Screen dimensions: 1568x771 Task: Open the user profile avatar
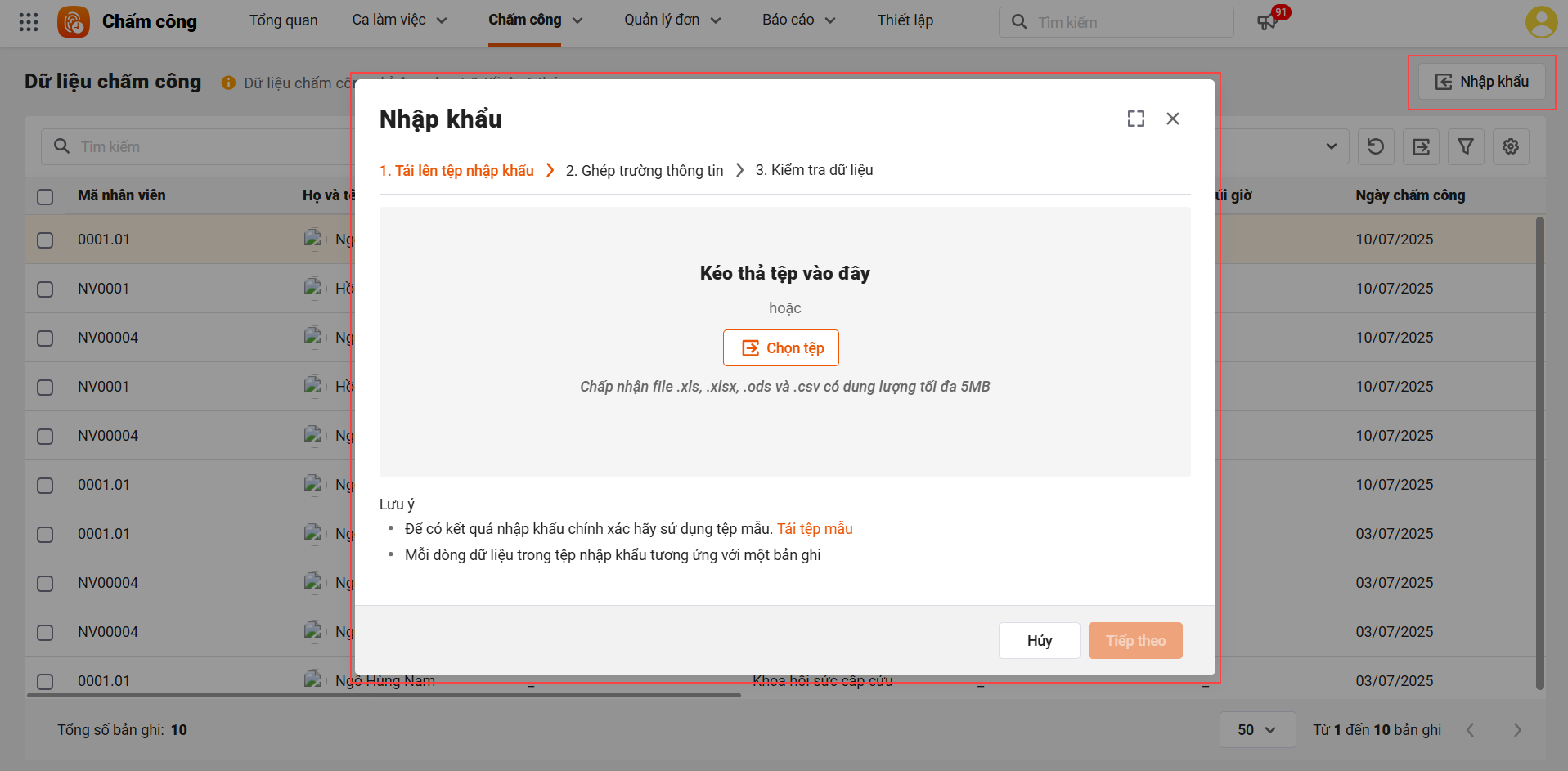tap(1541, 22)
